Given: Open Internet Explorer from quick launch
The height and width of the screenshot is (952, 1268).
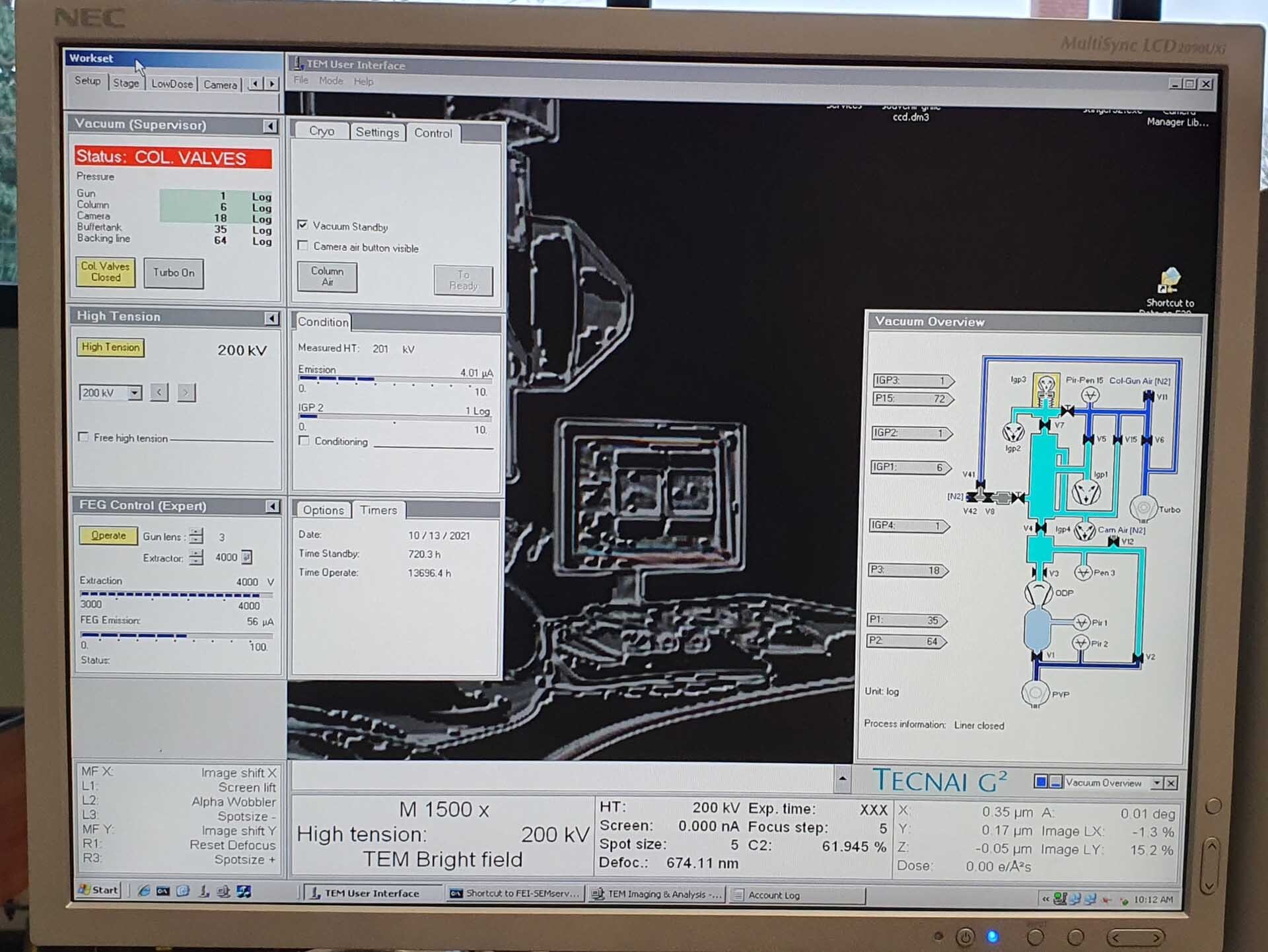Looking at the screenshot, I should 143,891.
